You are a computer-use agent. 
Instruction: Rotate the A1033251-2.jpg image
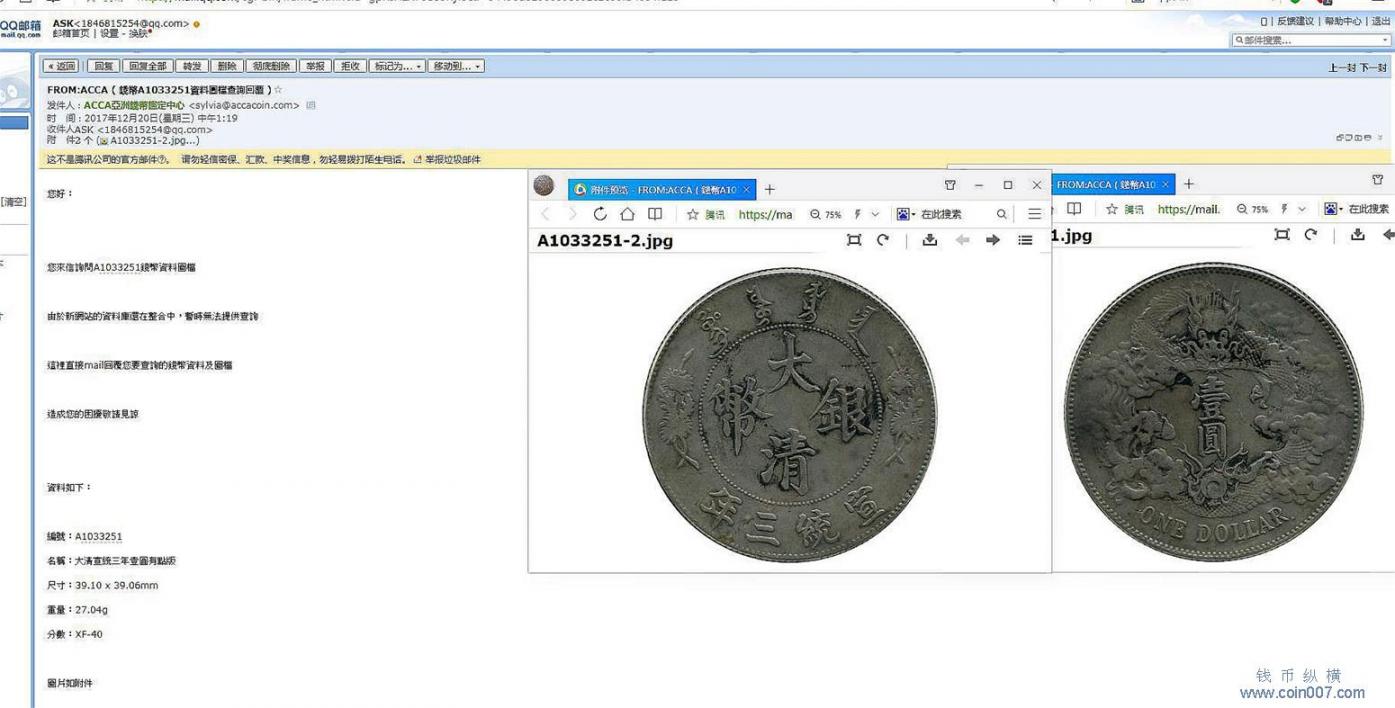click(x=883, y=240)
